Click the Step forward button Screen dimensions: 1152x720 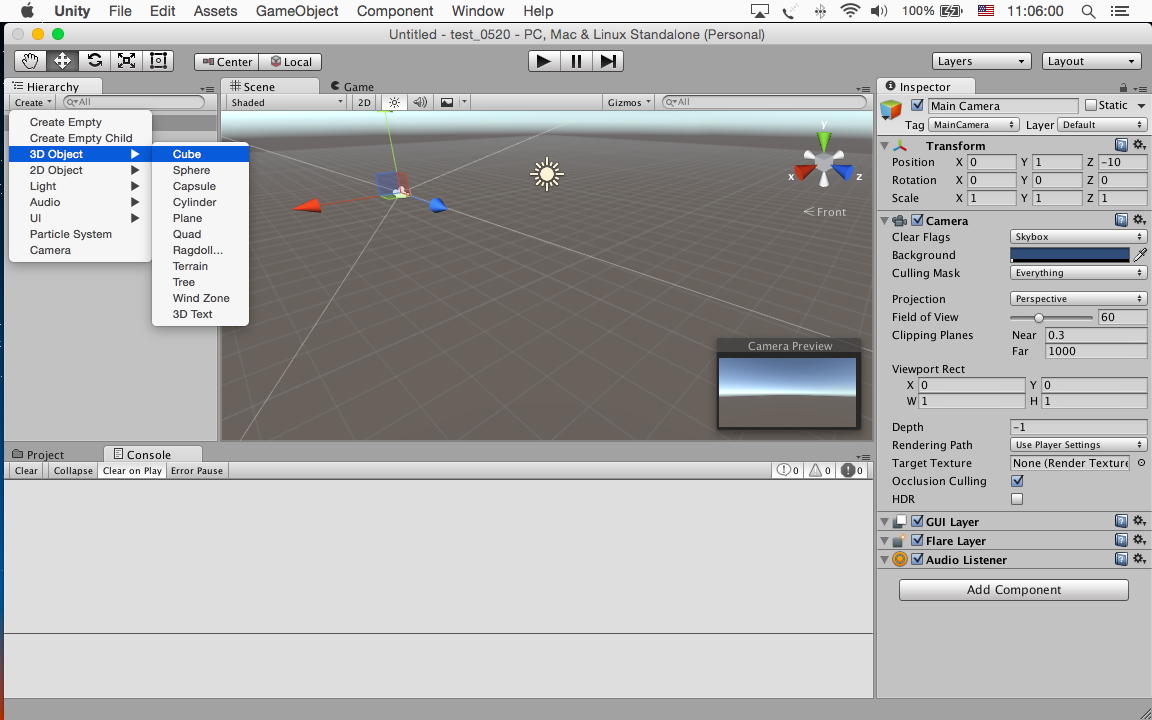click(608, 61)
